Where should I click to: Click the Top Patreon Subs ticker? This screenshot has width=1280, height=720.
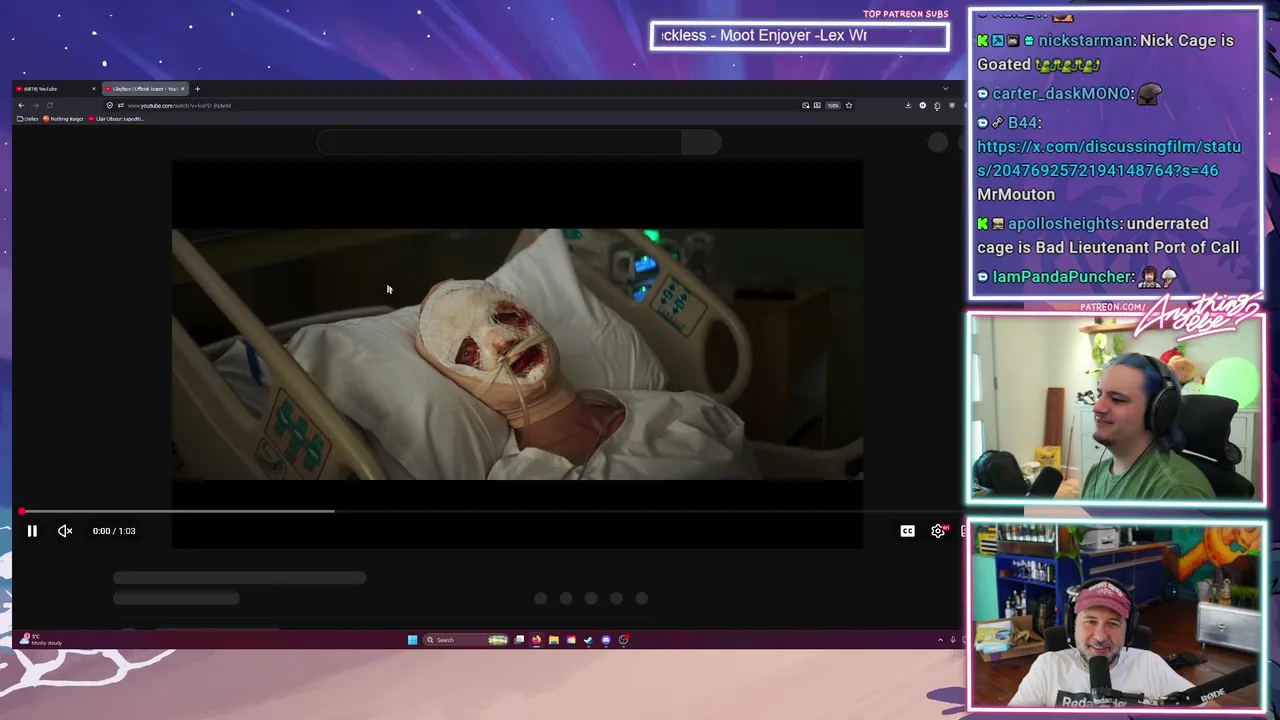pyautogui.click(x=799, y=36)
